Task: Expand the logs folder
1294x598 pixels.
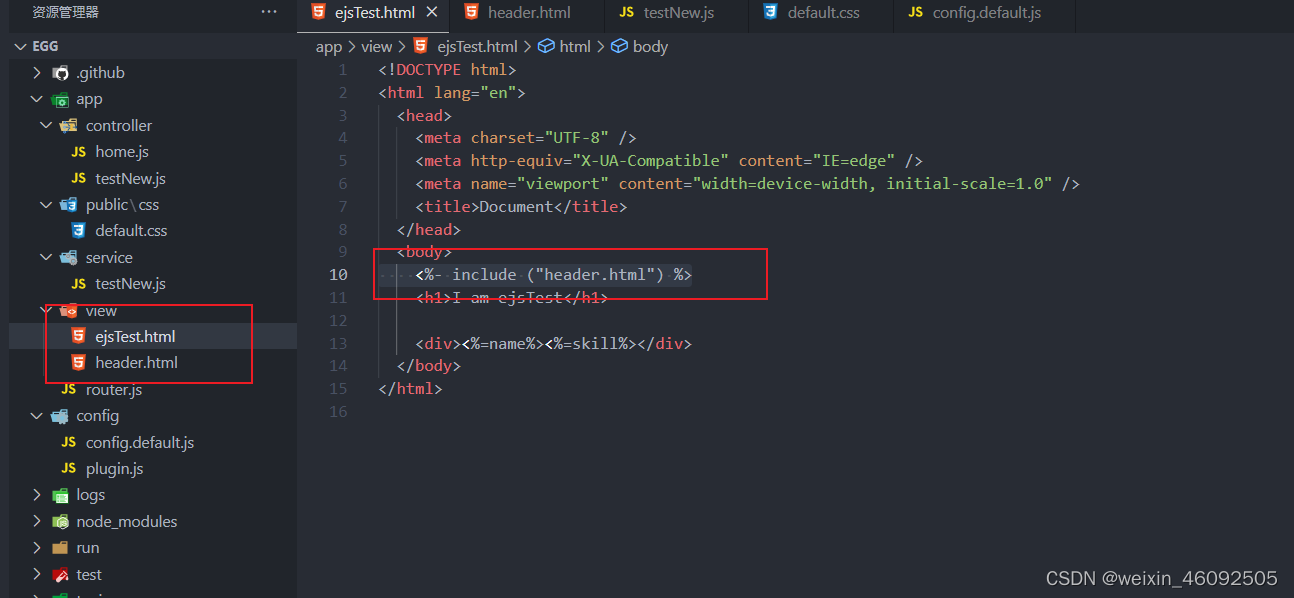Action: [37, 494]
